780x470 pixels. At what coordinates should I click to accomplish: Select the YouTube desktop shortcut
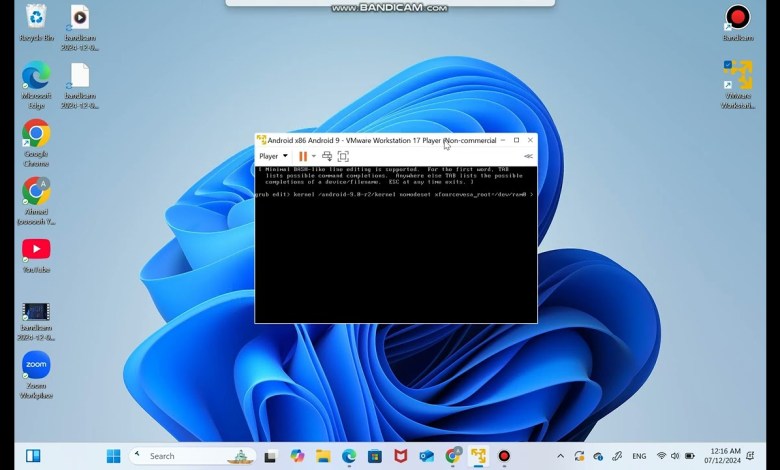pyautogui.click(x=36, y=256)
